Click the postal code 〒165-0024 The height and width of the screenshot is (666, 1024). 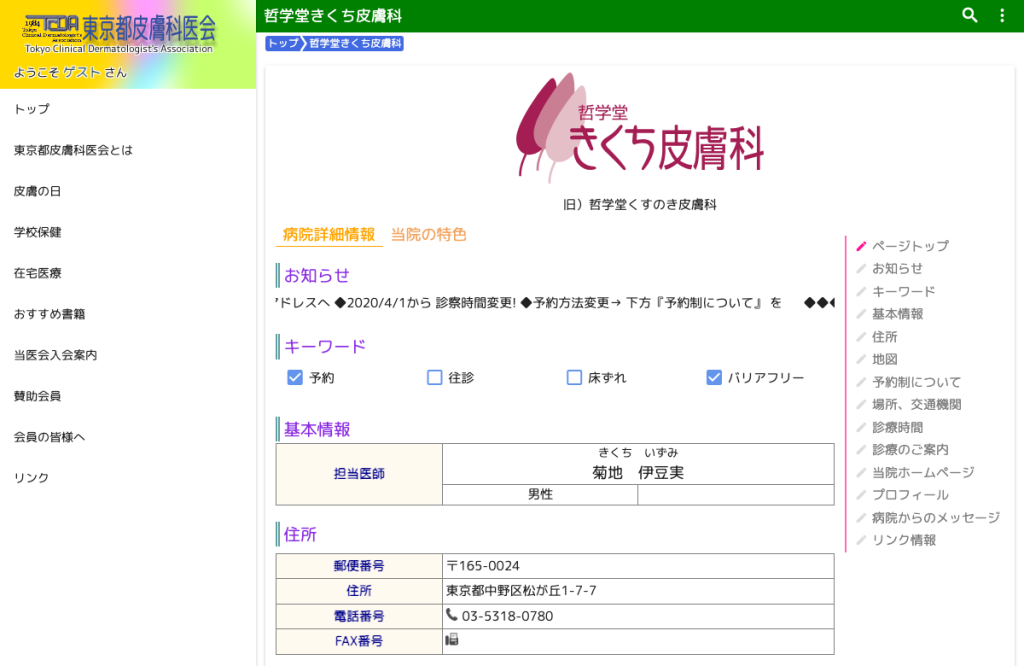click(483, 565)
